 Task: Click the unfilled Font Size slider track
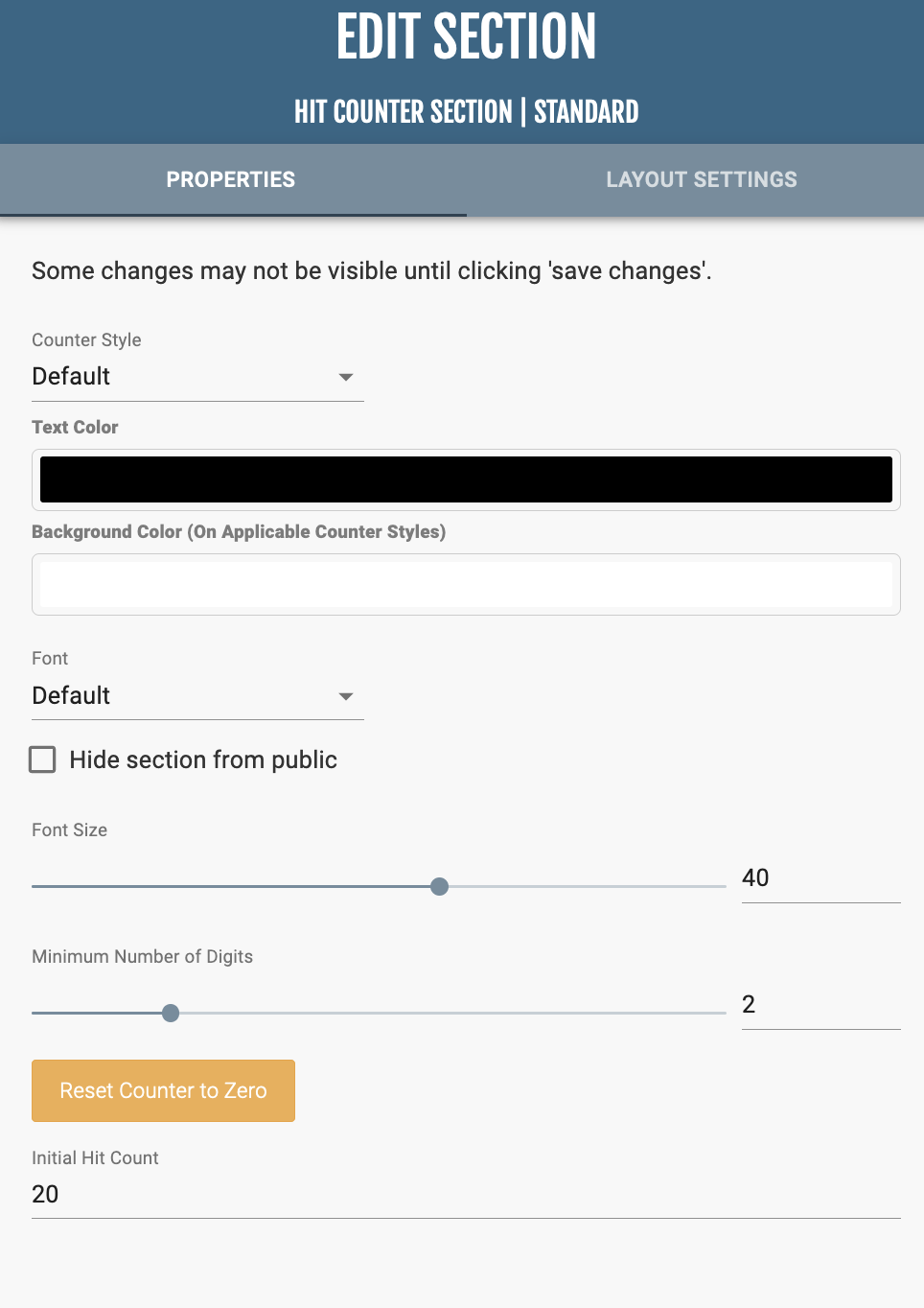pos(585,886)
